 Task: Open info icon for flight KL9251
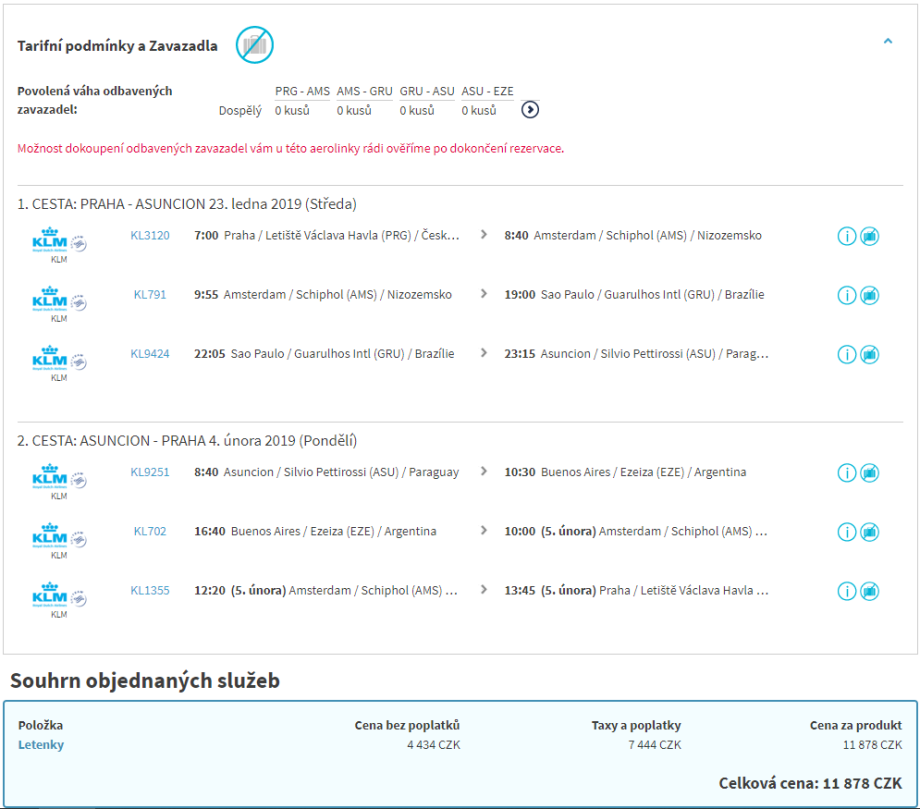click(x=846, y=473)
